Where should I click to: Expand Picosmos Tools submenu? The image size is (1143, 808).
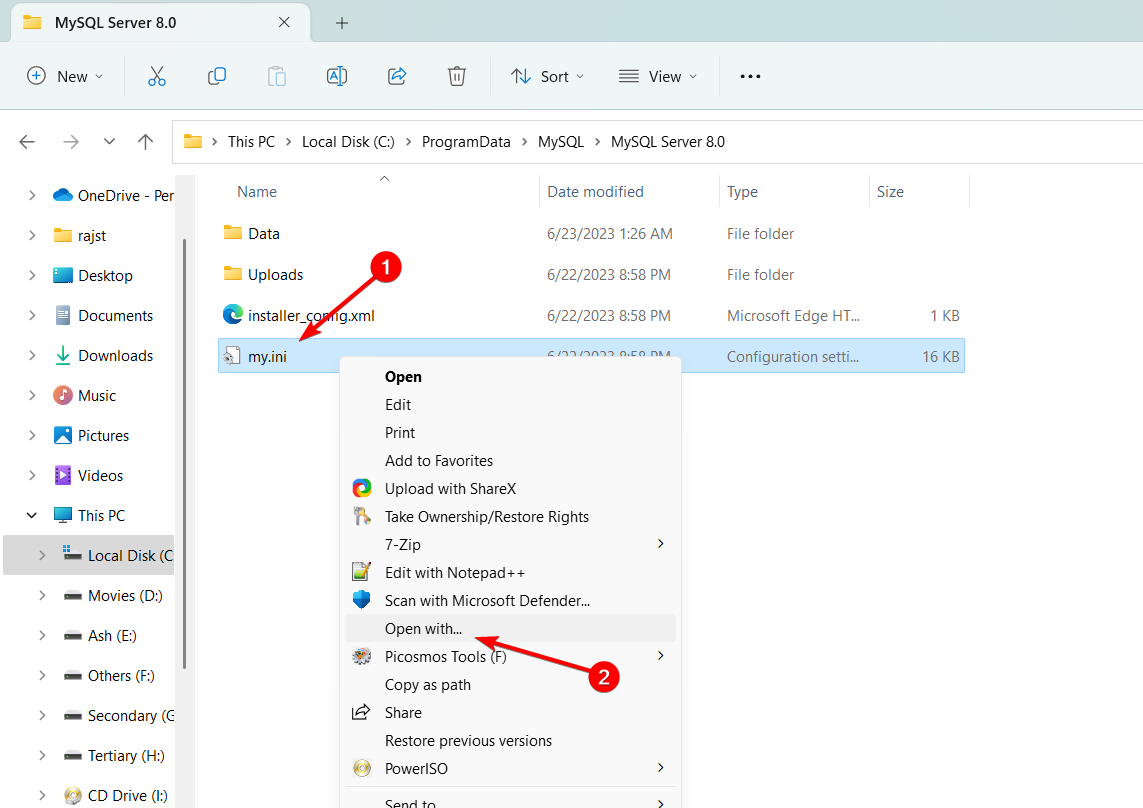(x=510, y=656)
